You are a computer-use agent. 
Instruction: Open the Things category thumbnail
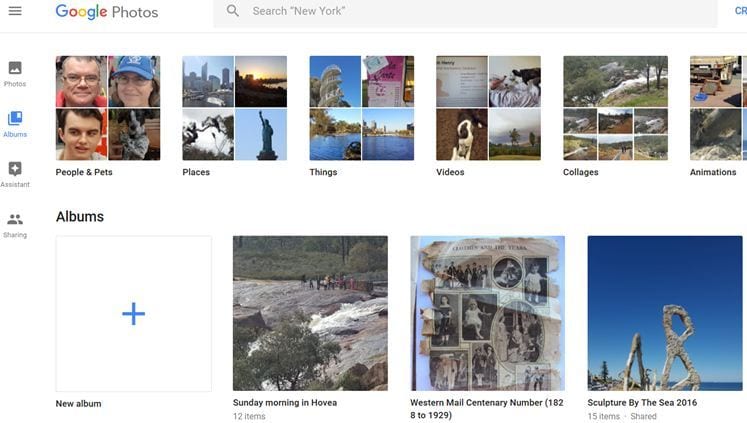coord(361,108)
